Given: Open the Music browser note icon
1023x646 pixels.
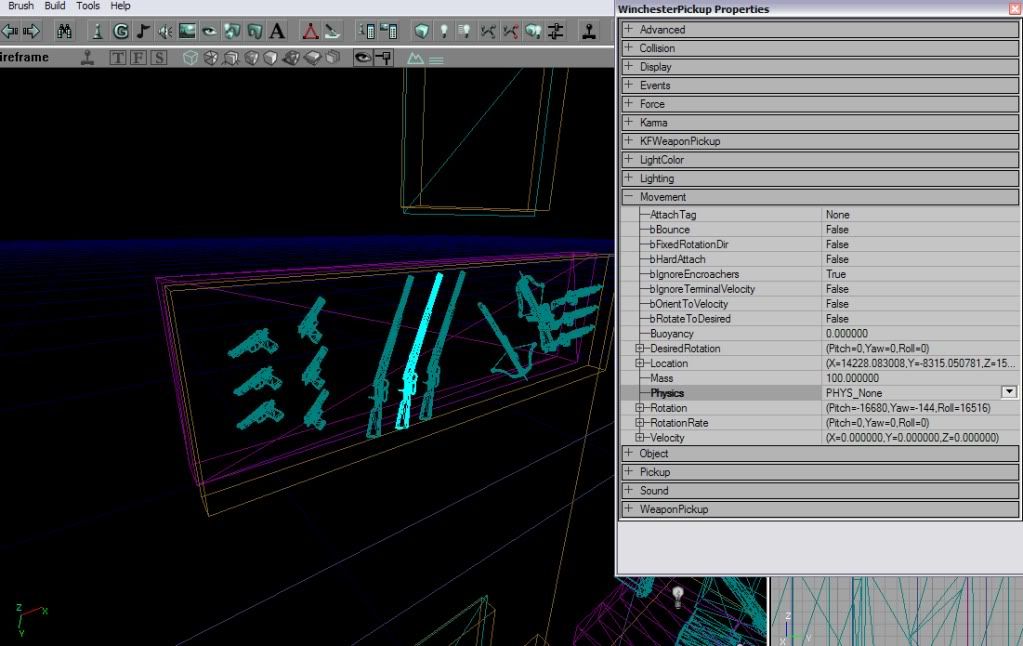Looking at the screenshot, I should pos(143,31).
